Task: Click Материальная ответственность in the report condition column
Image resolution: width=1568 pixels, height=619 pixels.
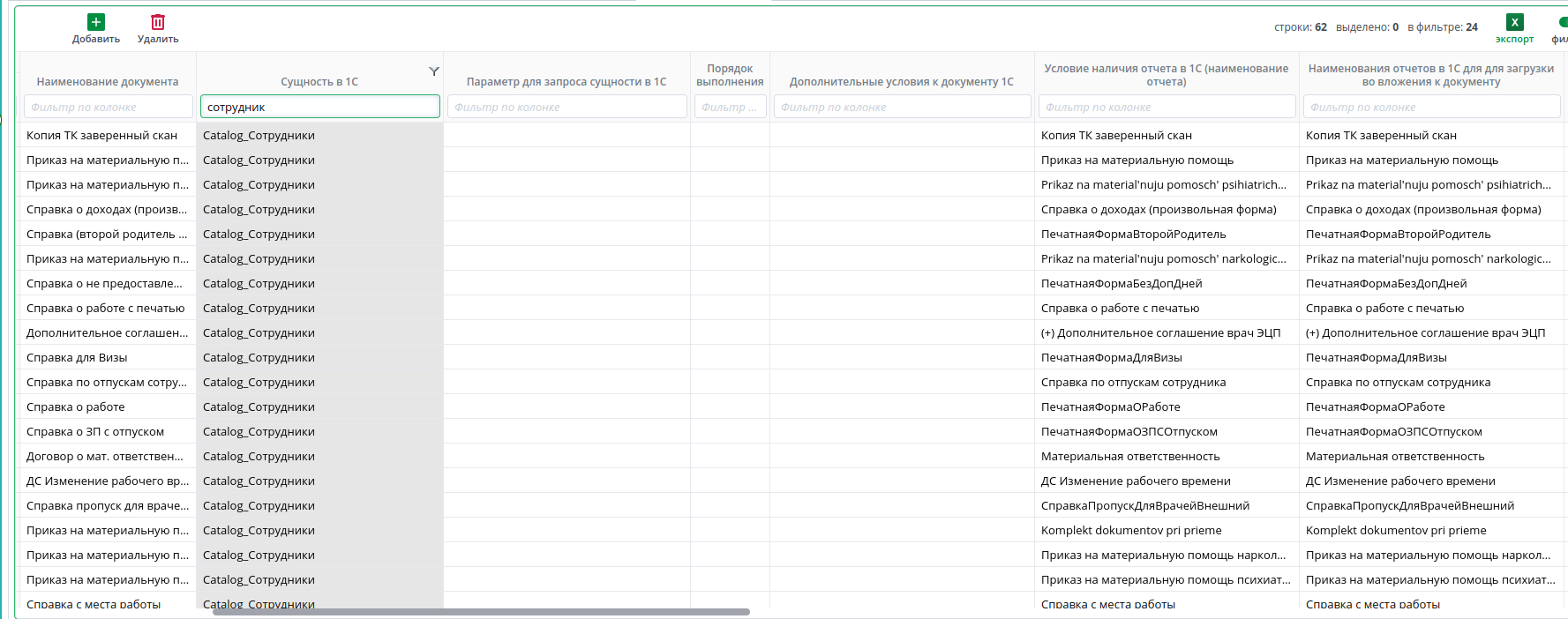Action: coord(1130,456)
